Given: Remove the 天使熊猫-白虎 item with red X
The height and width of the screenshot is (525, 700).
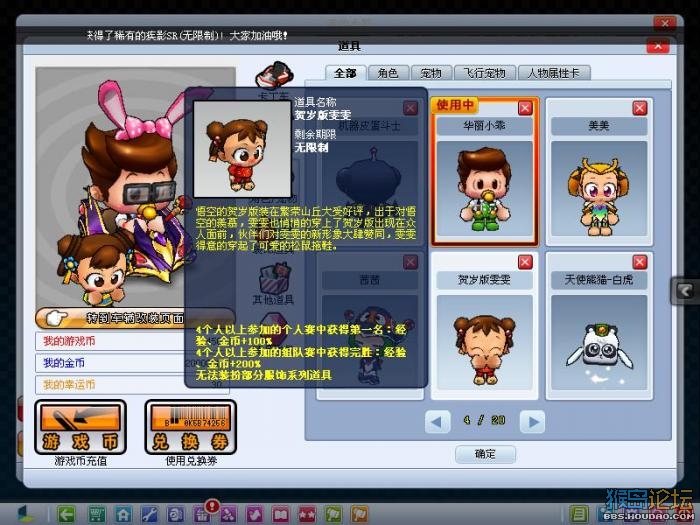Looking at the screenshot, I should [640, 262].
